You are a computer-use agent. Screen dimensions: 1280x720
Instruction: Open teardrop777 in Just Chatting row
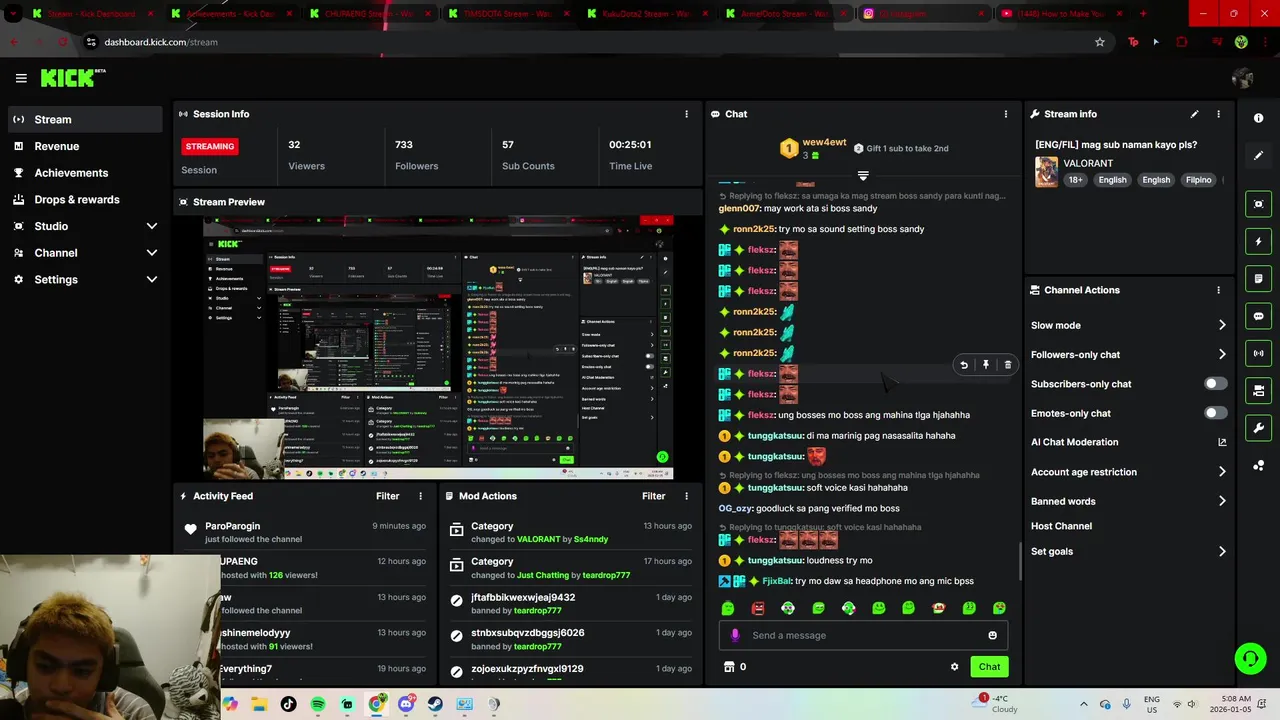605,575
